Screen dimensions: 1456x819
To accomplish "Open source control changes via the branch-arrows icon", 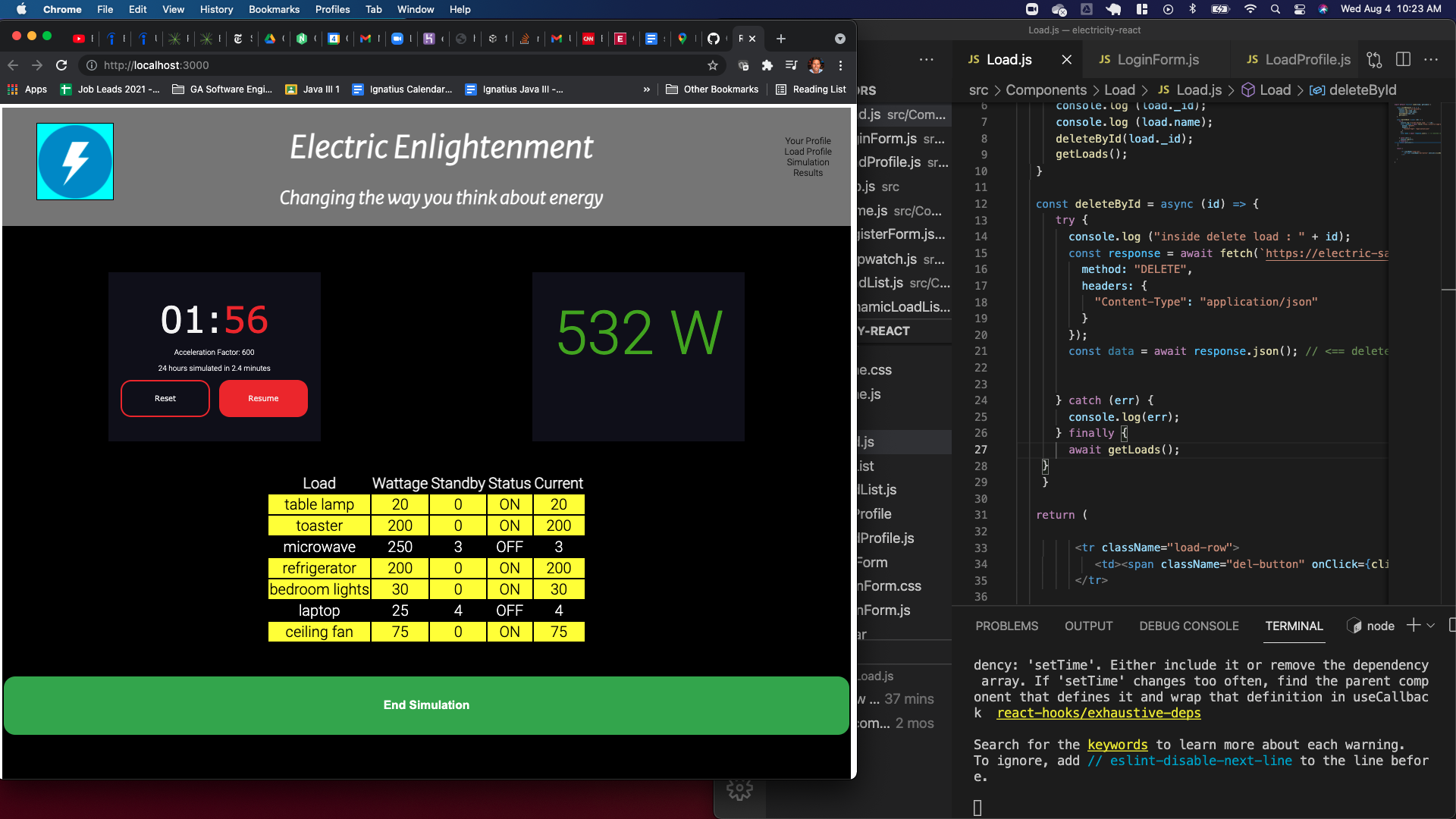I will click(x=1374, y=59).
